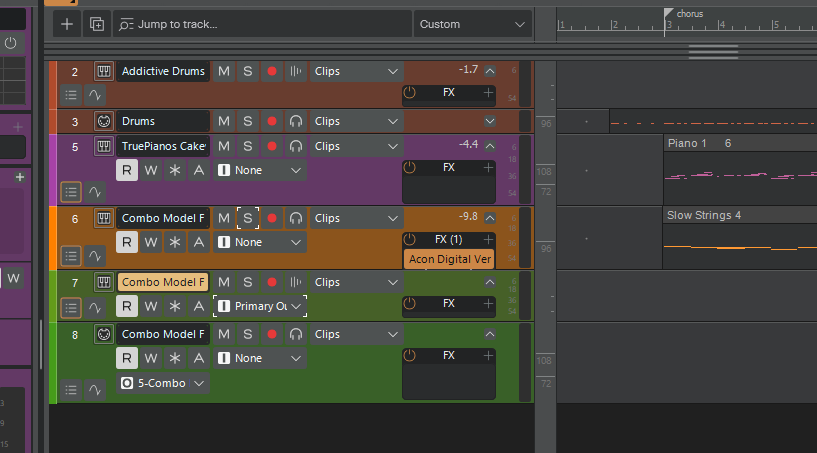Image resolution: width=817 pixels, height=453 pixels.
Task: Click the automation lanes icon on track 8
Action: click(95, 384)
